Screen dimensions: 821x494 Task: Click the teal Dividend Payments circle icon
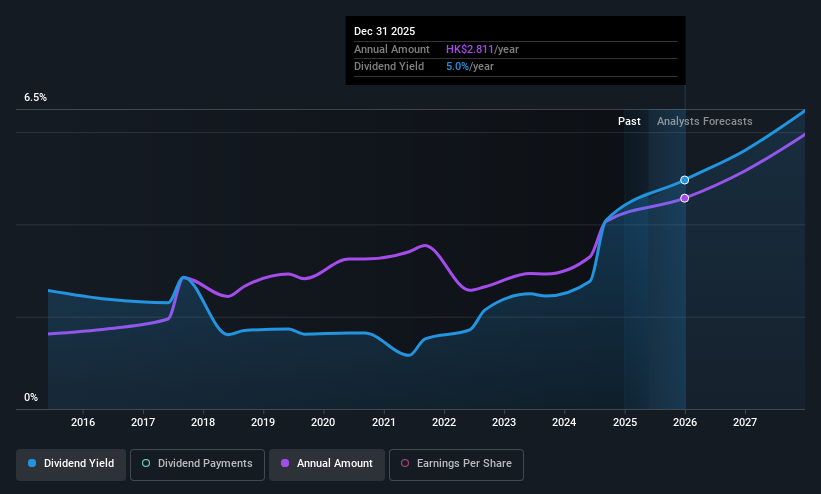pos(146,464)
